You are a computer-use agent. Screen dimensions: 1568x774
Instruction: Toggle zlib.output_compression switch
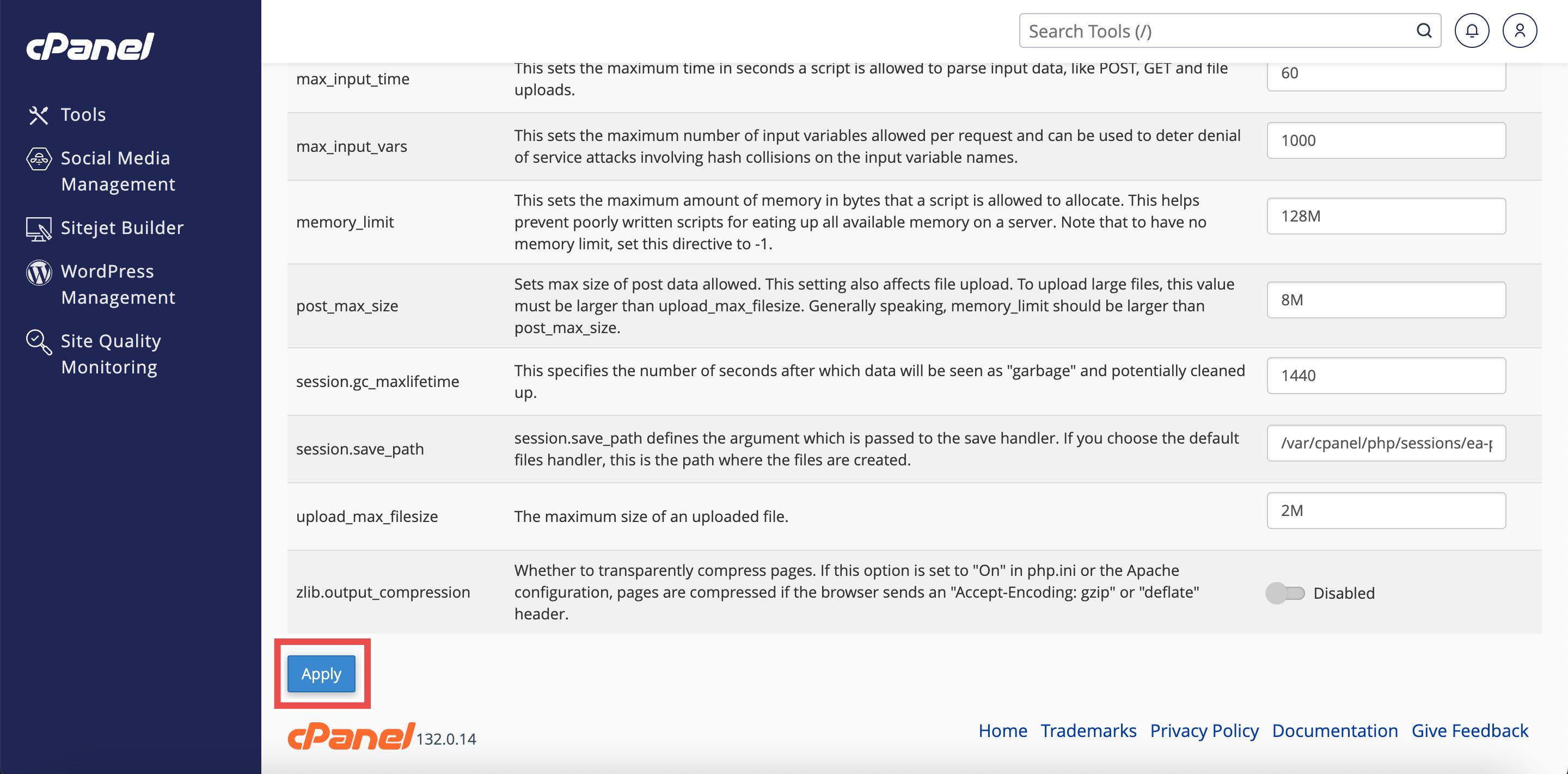click(1285, 593)
